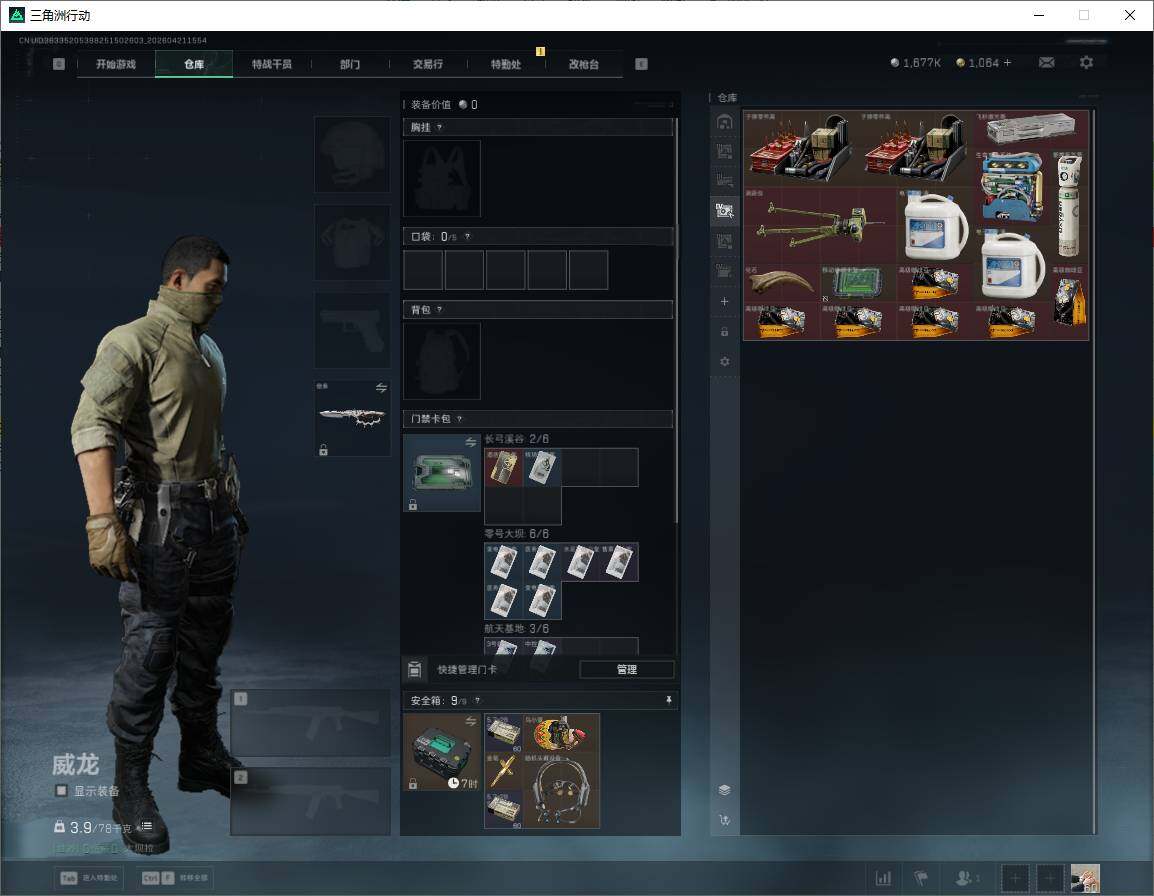Select the first keycard under 零号大坝
Screen dimensions: 1154x896
pos(503,562)
